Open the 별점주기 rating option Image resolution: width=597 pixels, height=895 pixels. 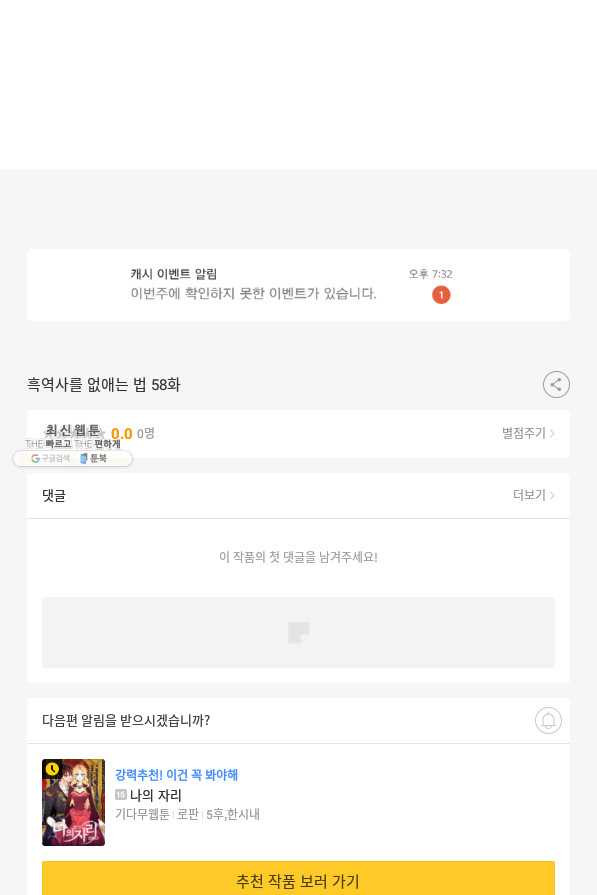[x=523, y=433]
